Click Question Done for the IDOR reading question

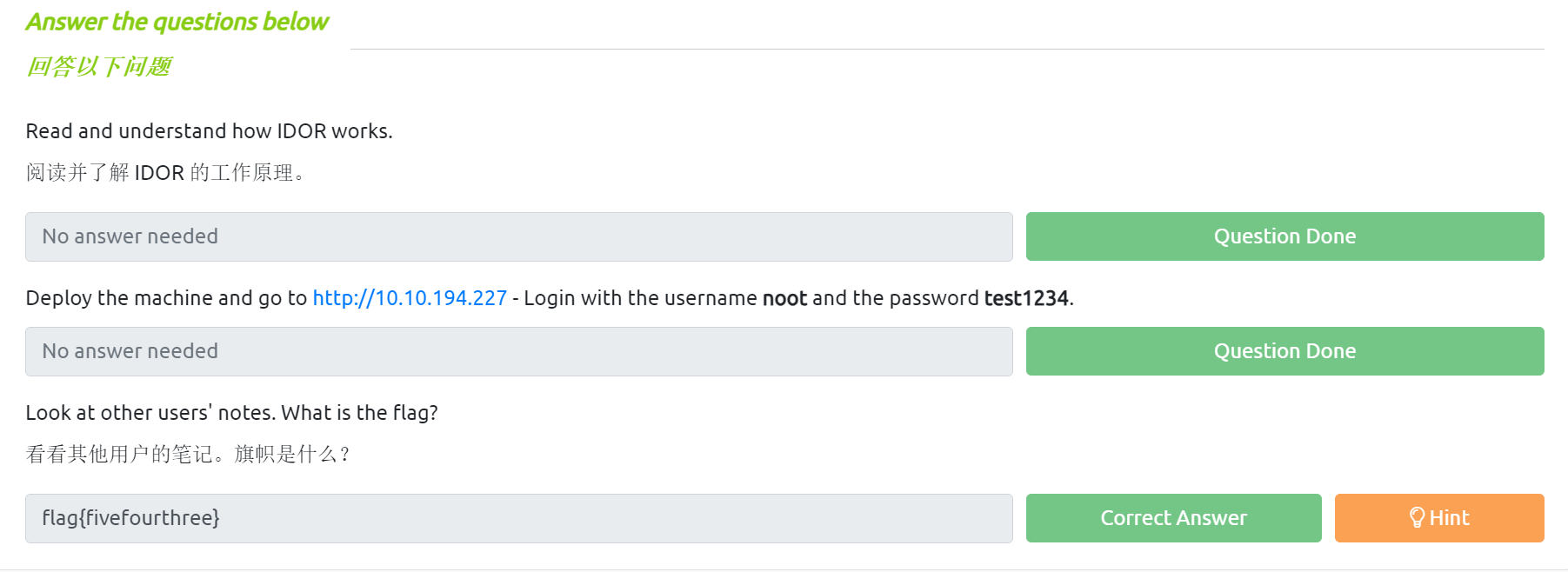click(x=1284, y=236)
